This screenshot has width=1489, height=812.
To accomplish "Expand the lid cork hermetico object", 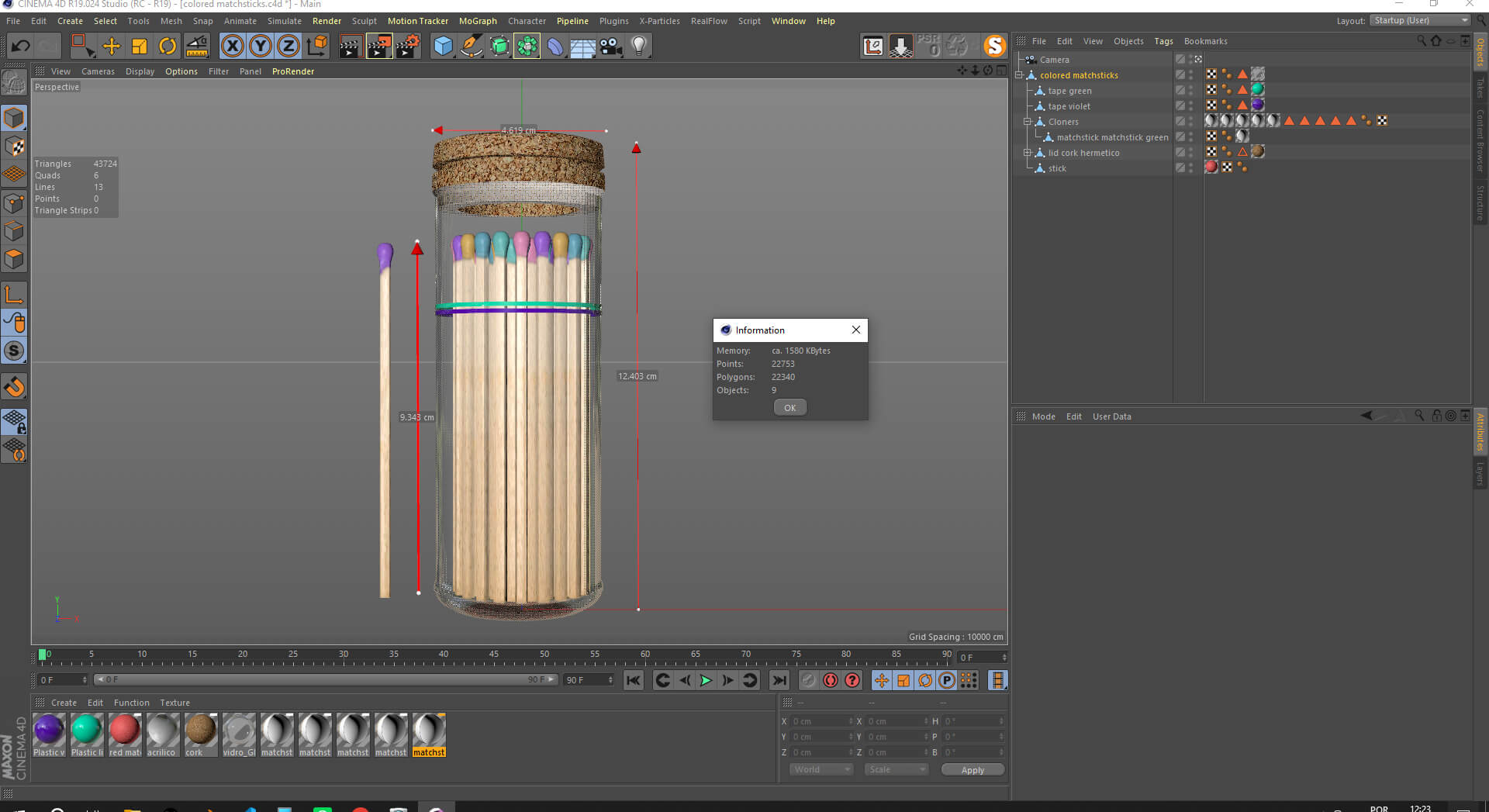I will (x=1027, y=153).
